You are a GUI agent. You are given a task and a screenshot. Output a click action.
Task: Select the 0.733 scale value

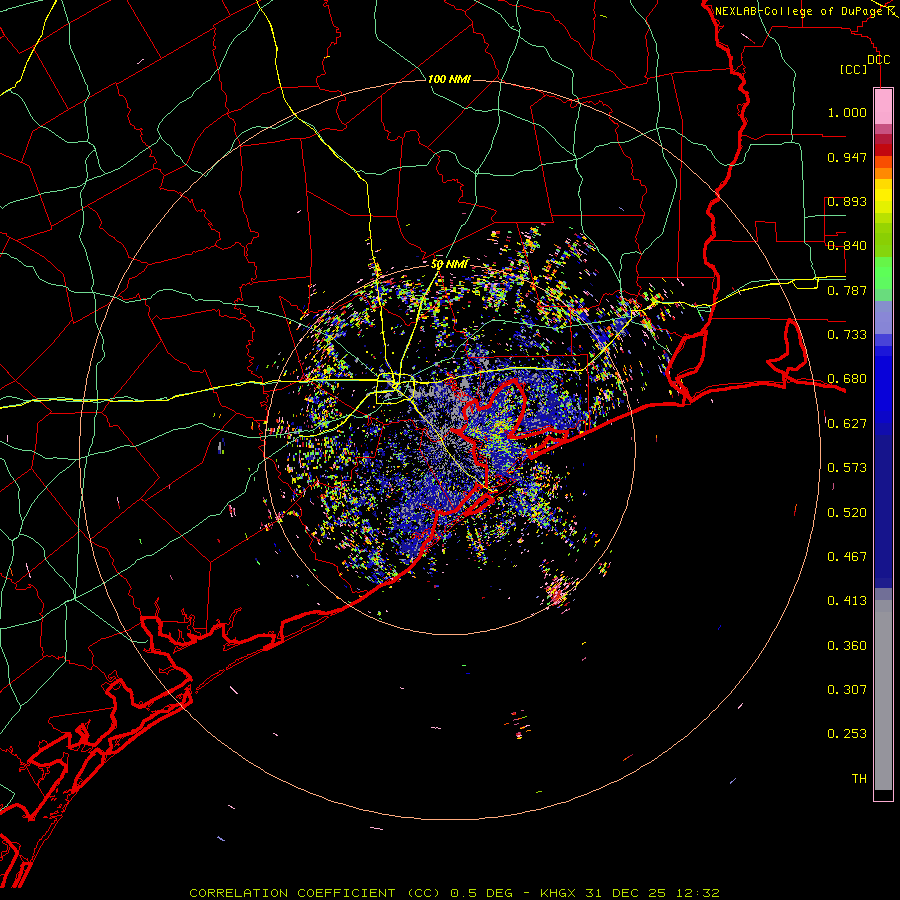(847, 335)
